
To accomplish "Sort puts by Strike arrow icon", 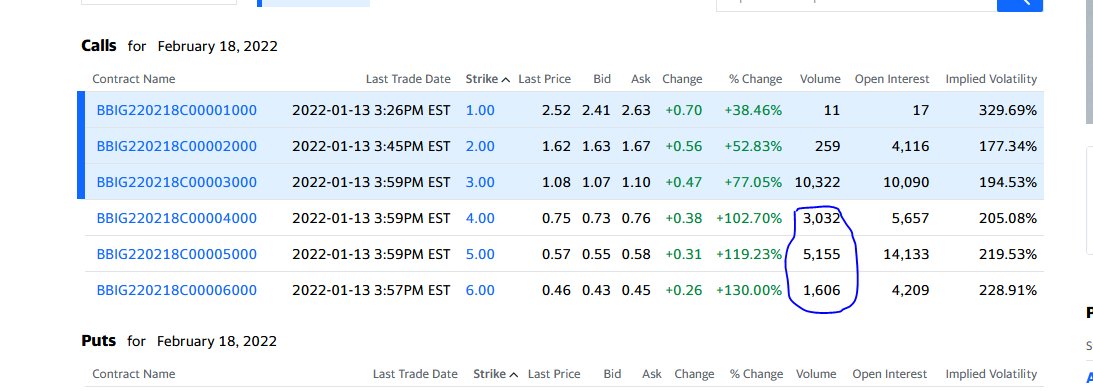I will [x=514, y=374].
